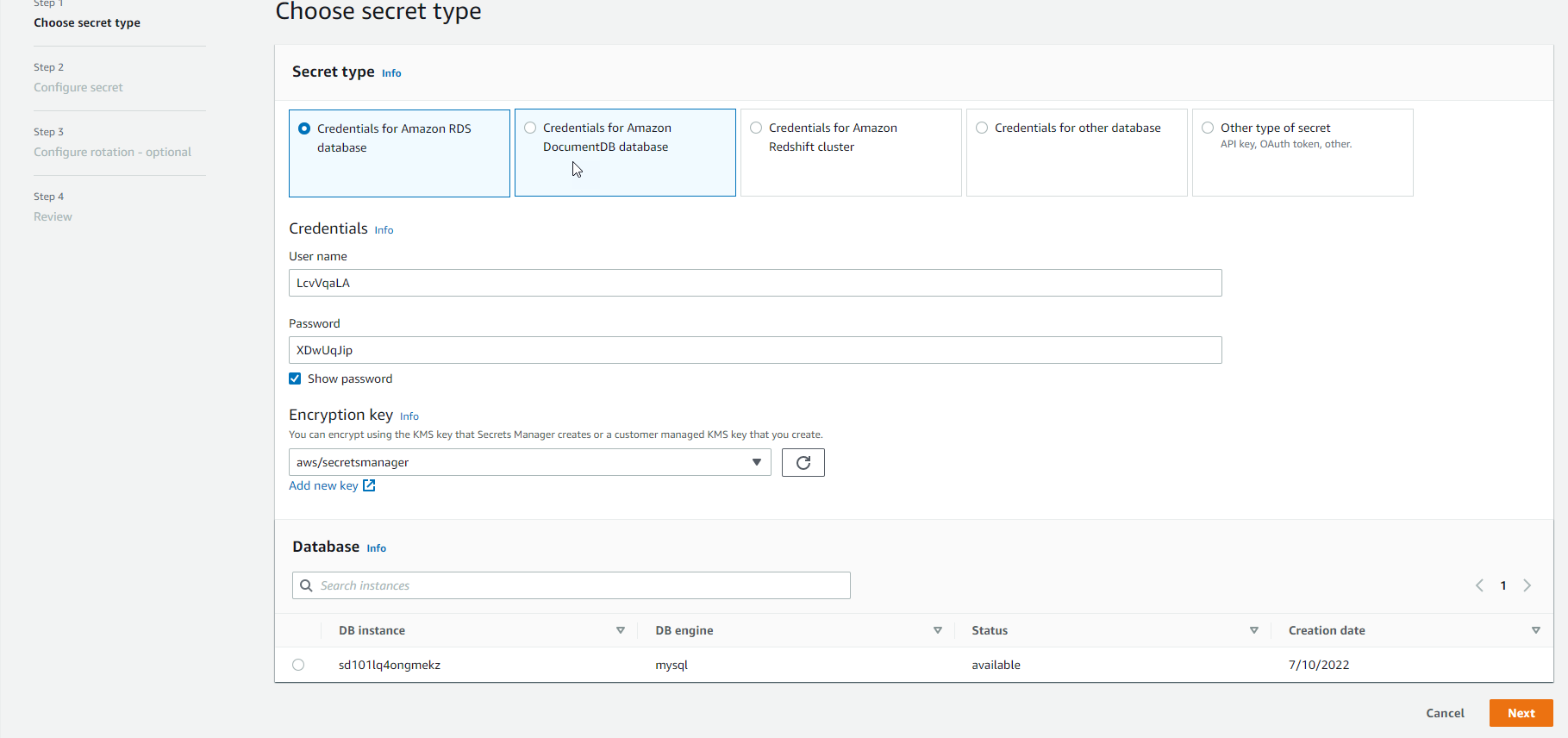Click the 7/10/2022 creation date cell
1568x738 pixels.
(x=1319, y=665)
